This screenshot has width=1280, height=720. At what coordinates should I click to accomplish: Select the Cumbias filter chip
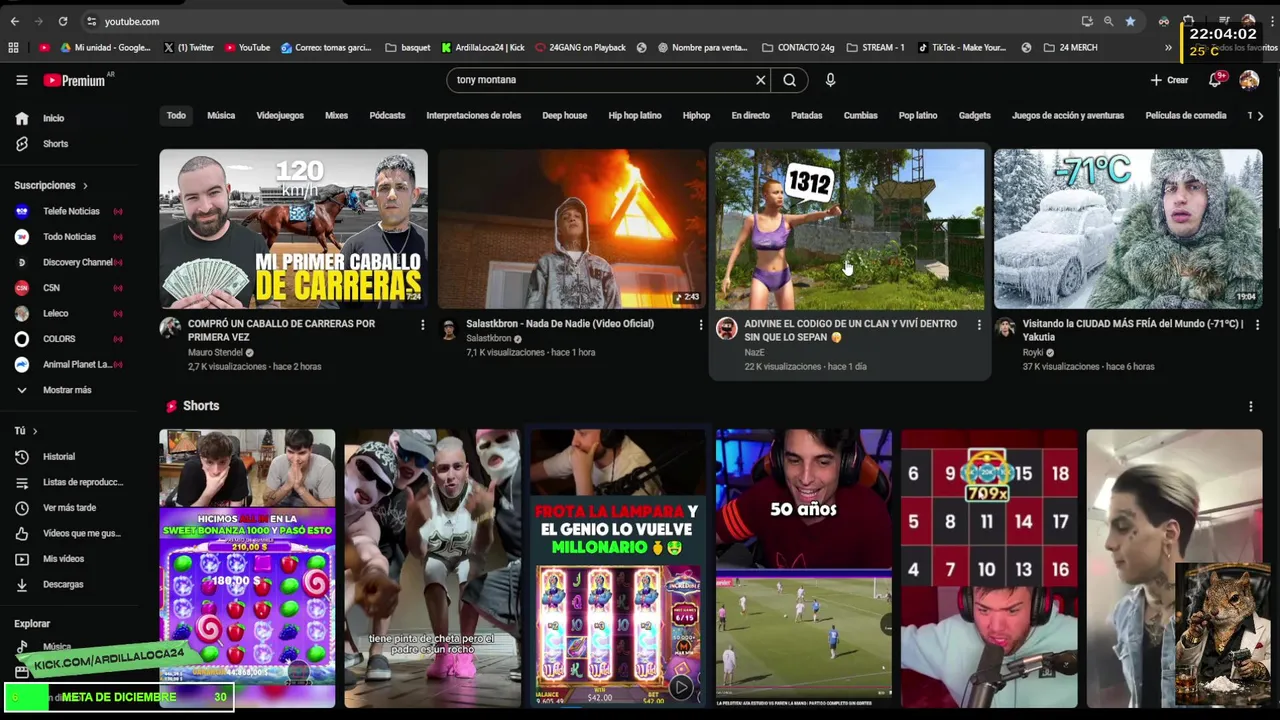click(860, 116)
